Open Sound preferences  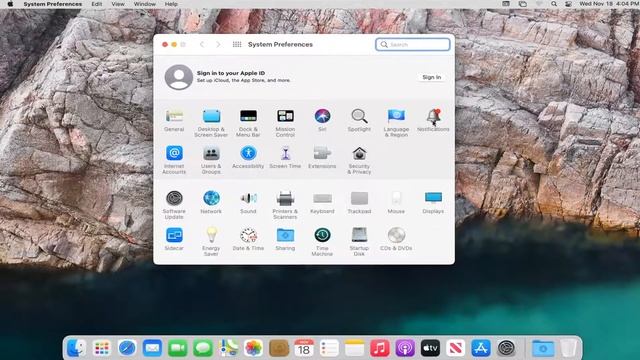248,202
